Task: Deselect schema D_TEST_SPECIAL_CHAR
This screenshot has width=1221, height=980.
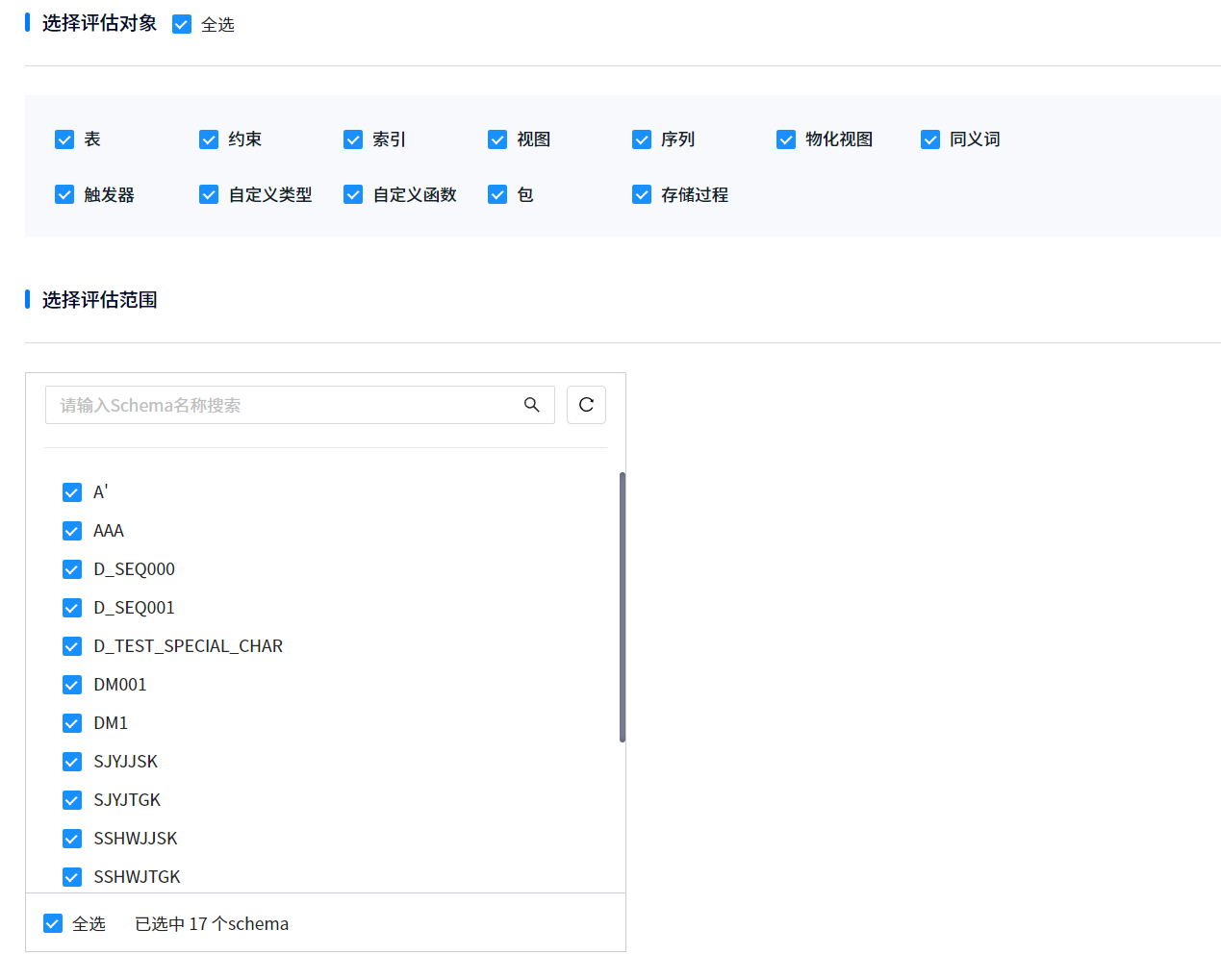Action: 72,646
